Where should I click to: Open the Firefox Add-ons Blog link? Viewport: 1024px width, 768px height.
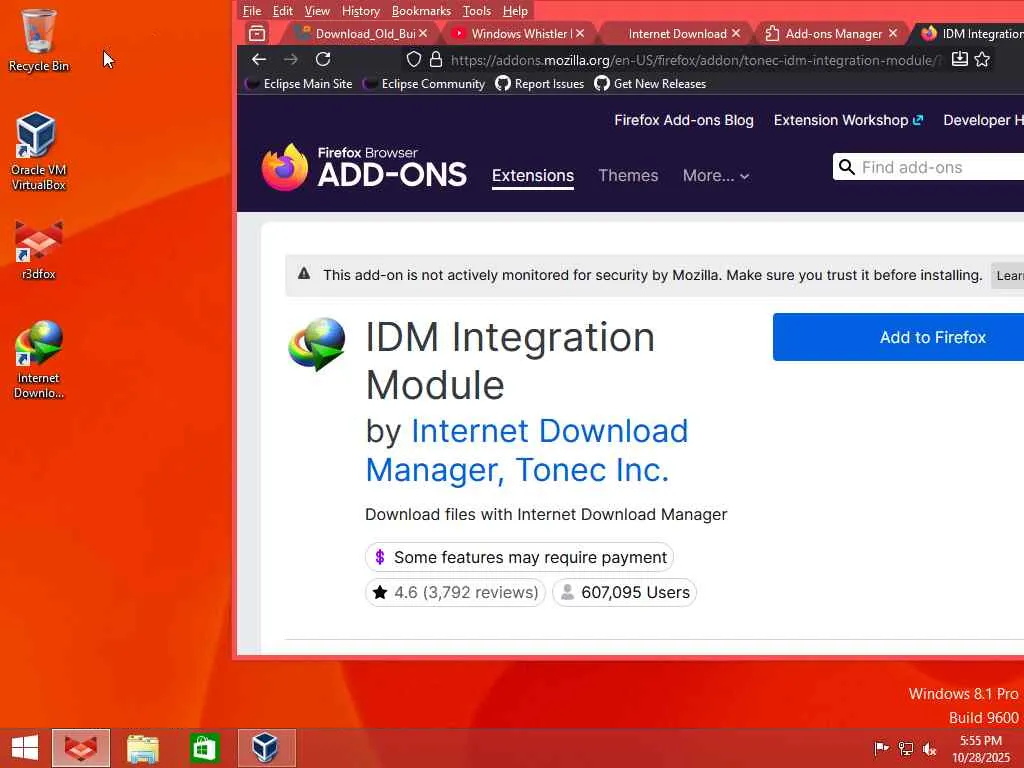coord(684,120)
